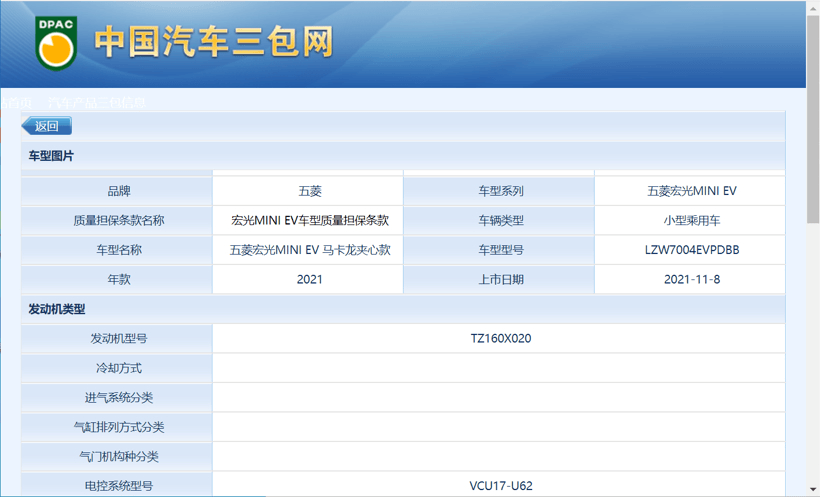Select the TZ160X020 engine model value
The image size is (820, 497).
point(499,338)
